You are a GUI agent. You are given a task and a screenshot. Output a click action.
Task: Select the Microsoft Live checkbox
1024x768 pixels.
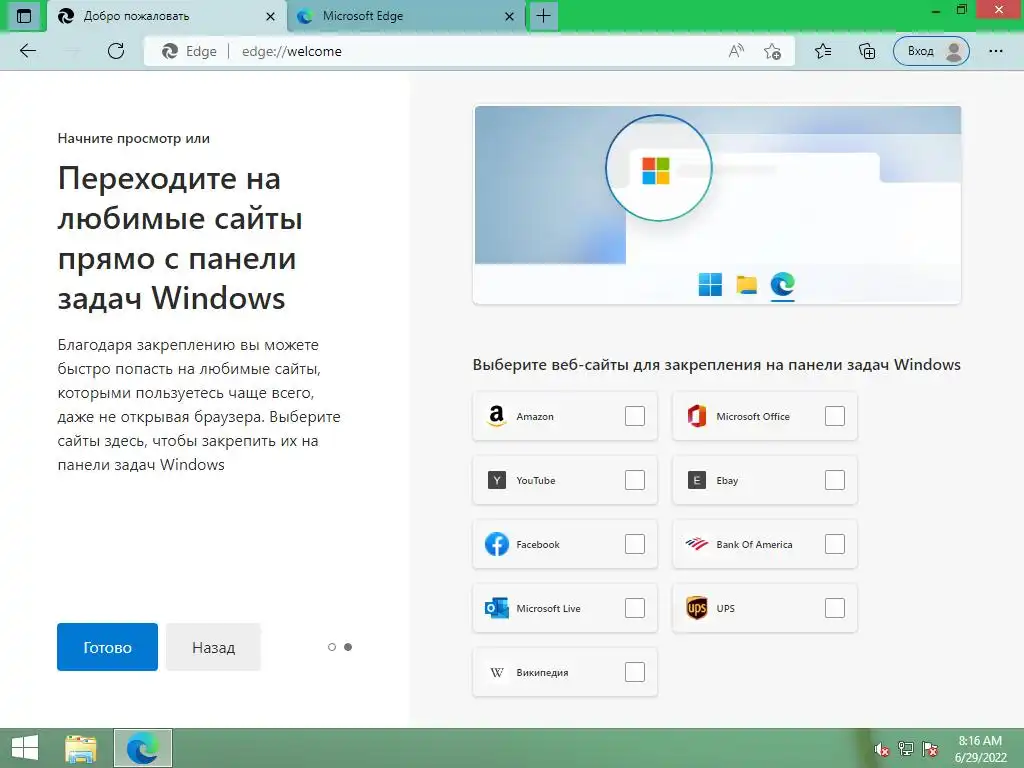pos(635,608)
